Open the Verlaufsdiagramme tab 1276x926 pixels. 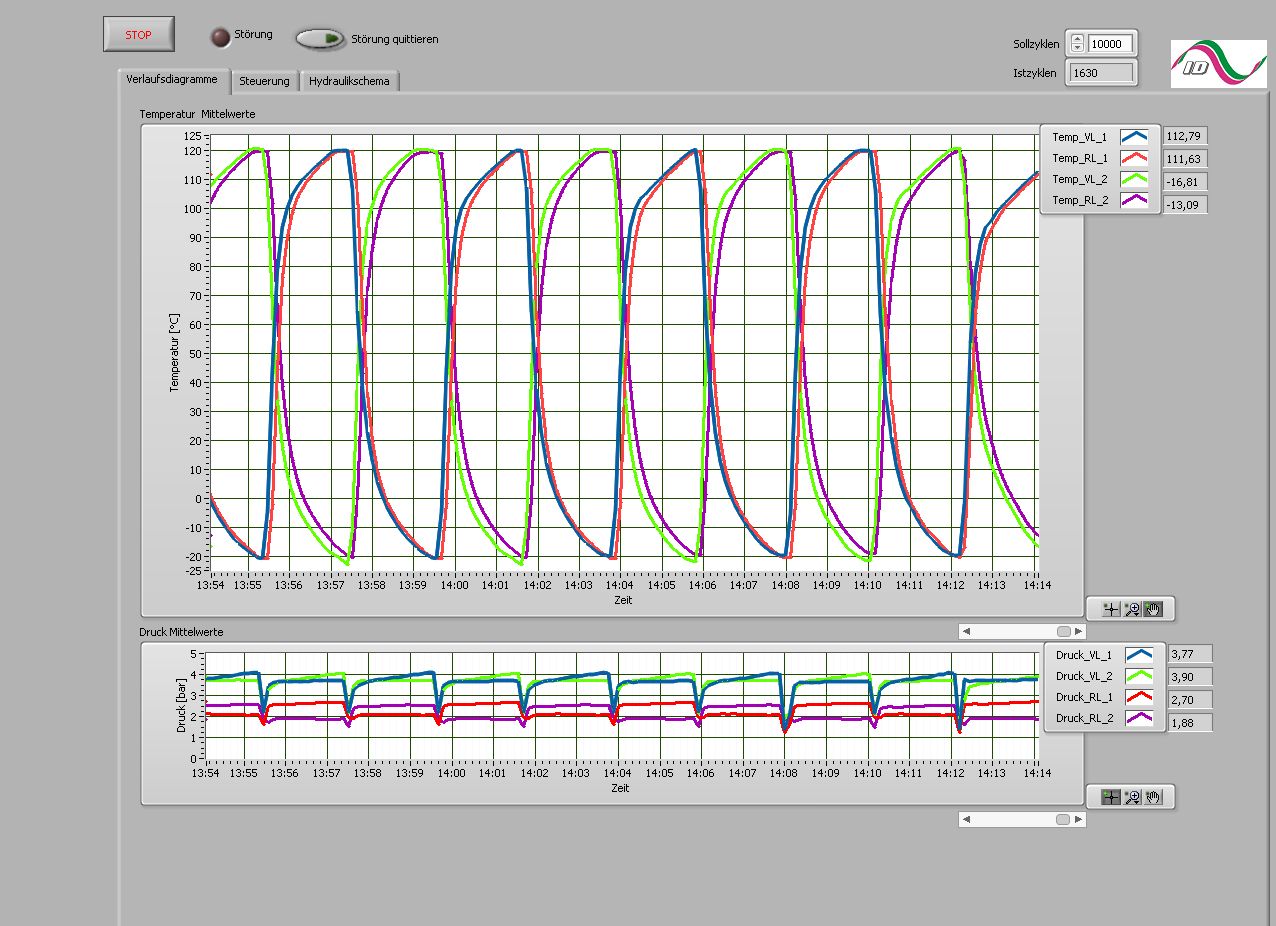[x=172, y=79]
